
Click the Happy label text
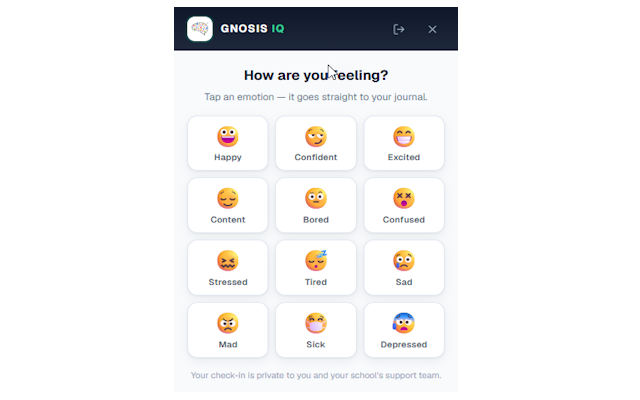pos(228,157)
